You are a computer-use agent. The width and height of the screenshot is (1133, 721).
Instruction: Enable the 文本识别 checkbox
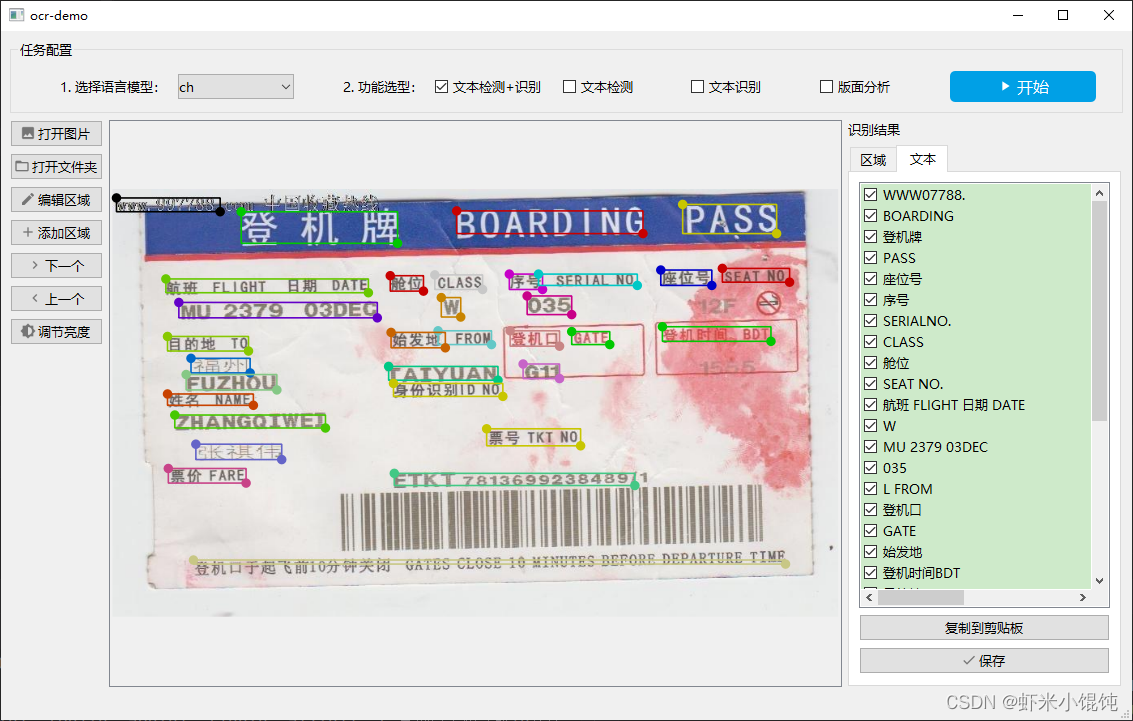coord(697,87)
